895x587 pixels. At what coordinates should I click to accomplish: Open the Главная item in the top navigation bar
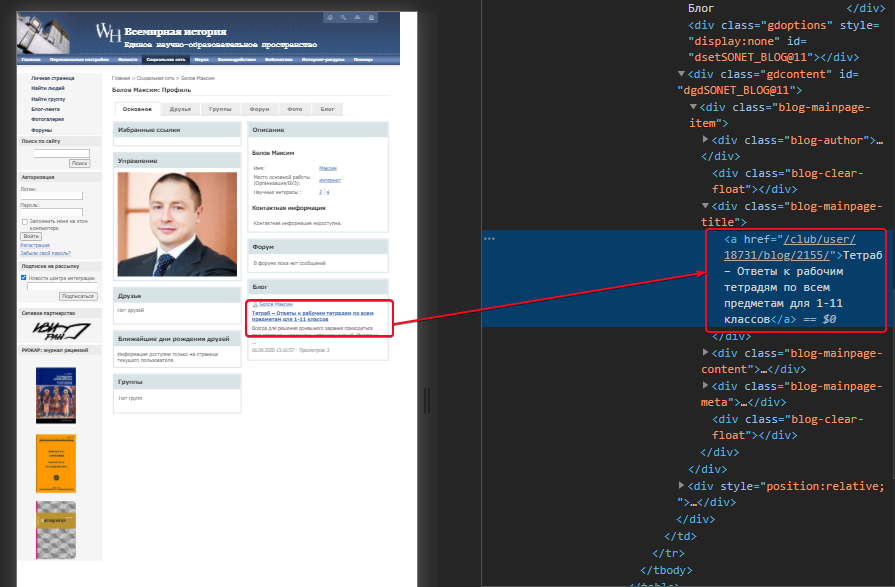click(31, 59)
